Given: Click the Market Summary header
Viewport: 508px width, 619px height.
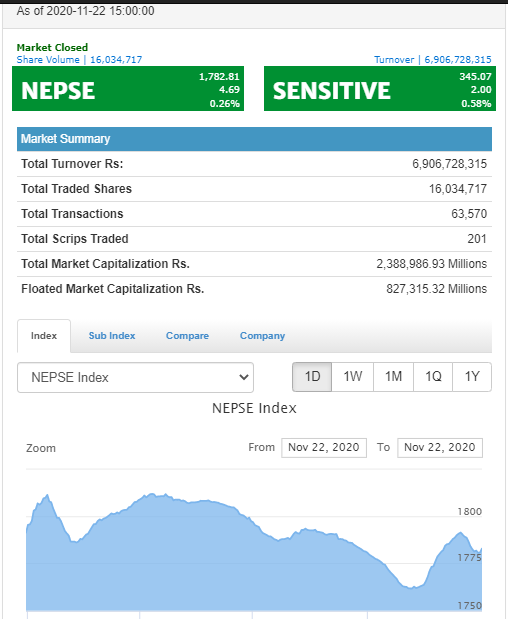Looking at the screenshot, I should (x=254, y=139).
